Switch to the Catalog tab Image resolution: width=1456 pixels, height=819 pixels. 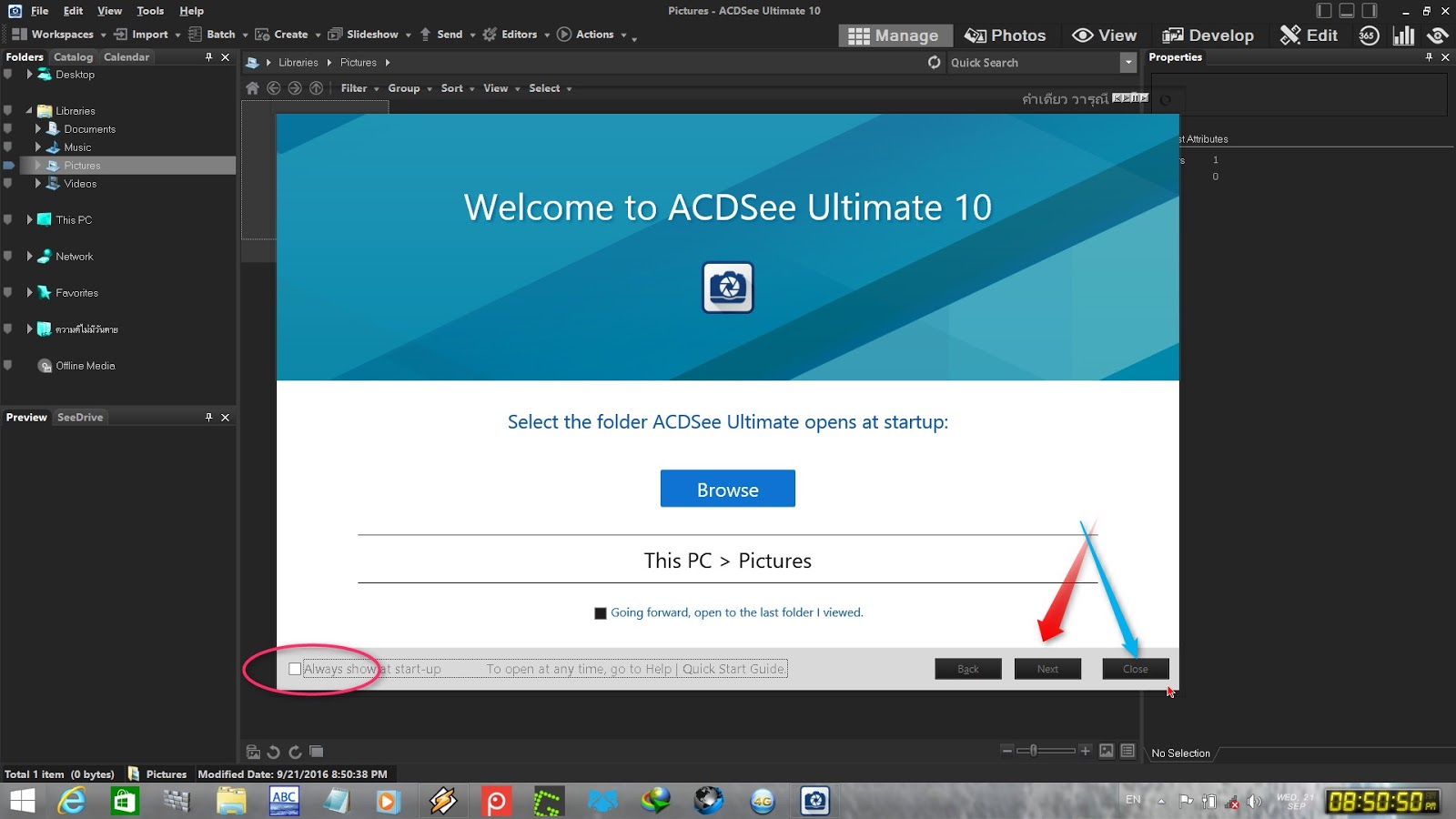click(74, 56)
